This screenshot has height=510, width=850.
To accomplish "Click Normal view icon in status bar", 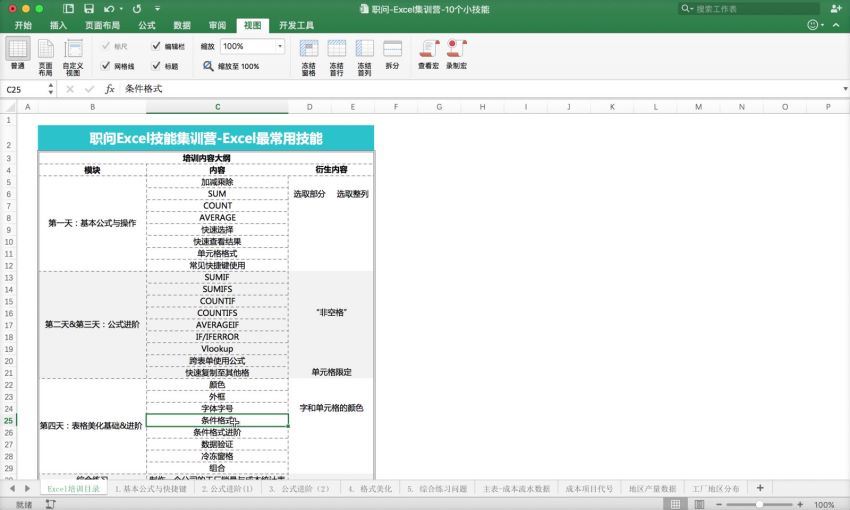I will point(675,504).
